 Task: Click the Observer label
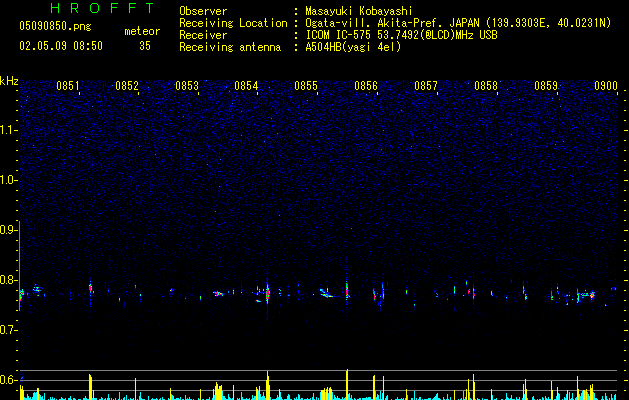click(203, 11)
